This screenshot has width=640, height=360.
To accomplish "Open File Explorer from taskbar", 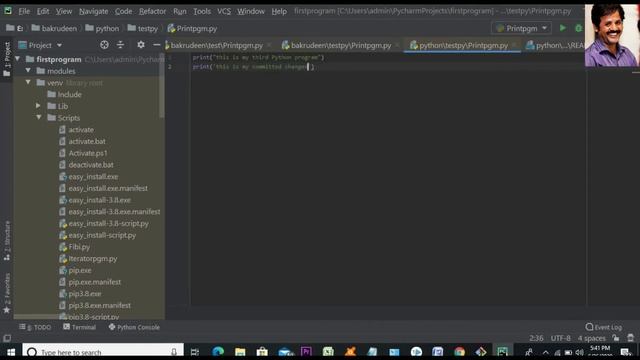I will click(x=240, y=351).
